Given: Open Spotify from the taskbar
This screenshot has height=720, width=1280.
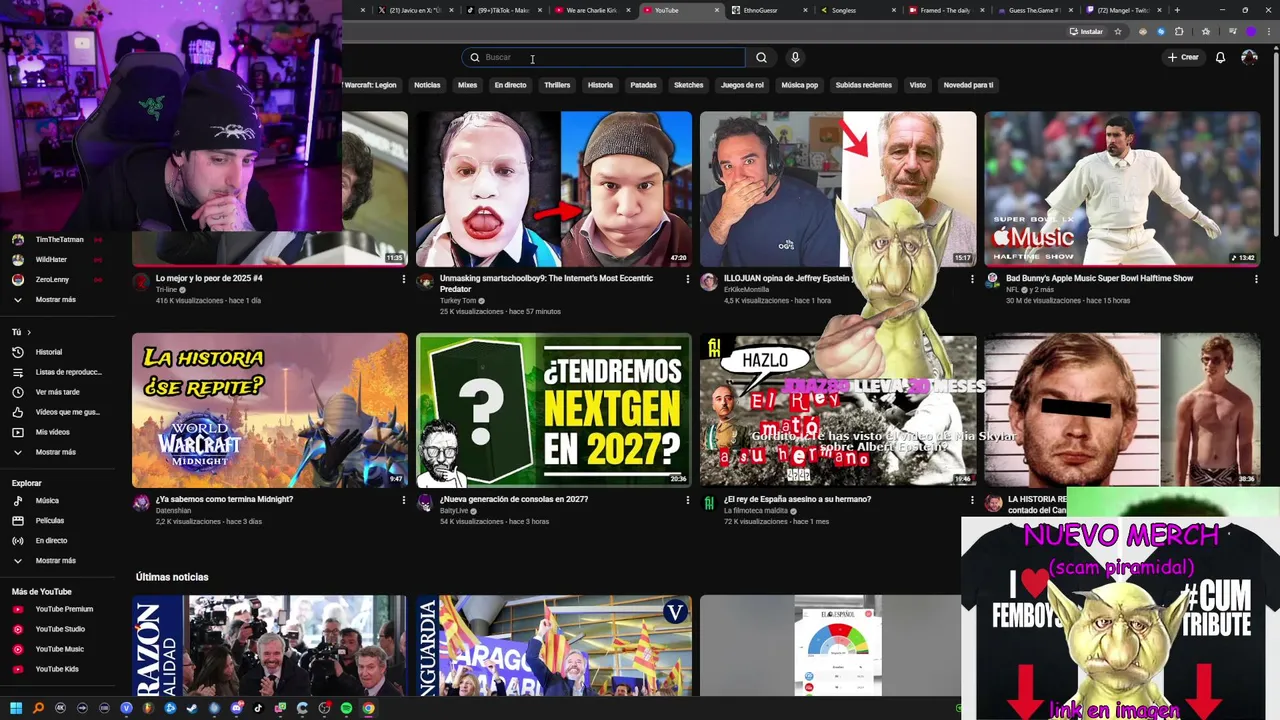Looking at the screenshot, I should (346, 708).
